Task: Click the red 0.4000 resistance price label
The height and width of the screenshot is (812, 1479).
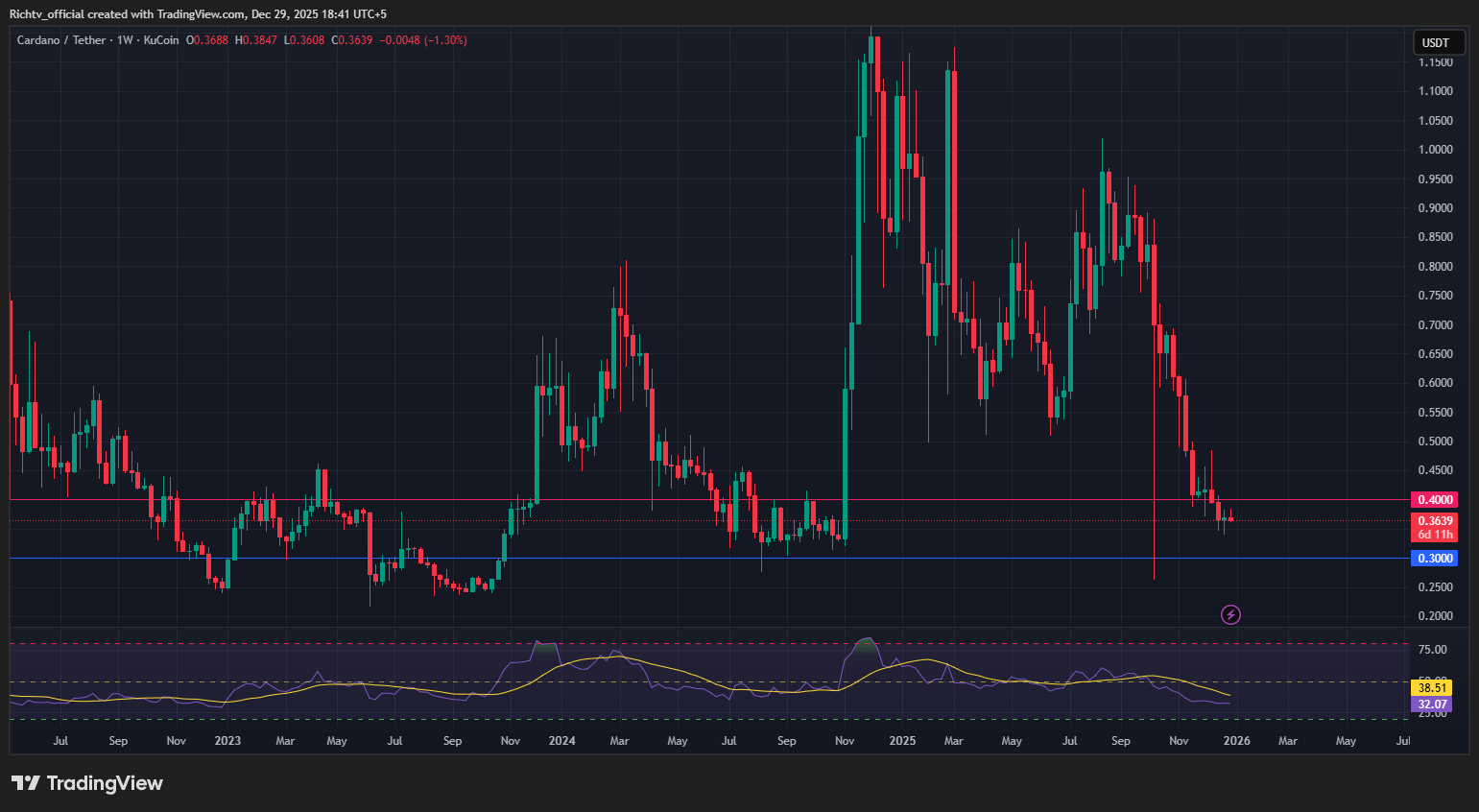Action: (x=1434, y=499)
